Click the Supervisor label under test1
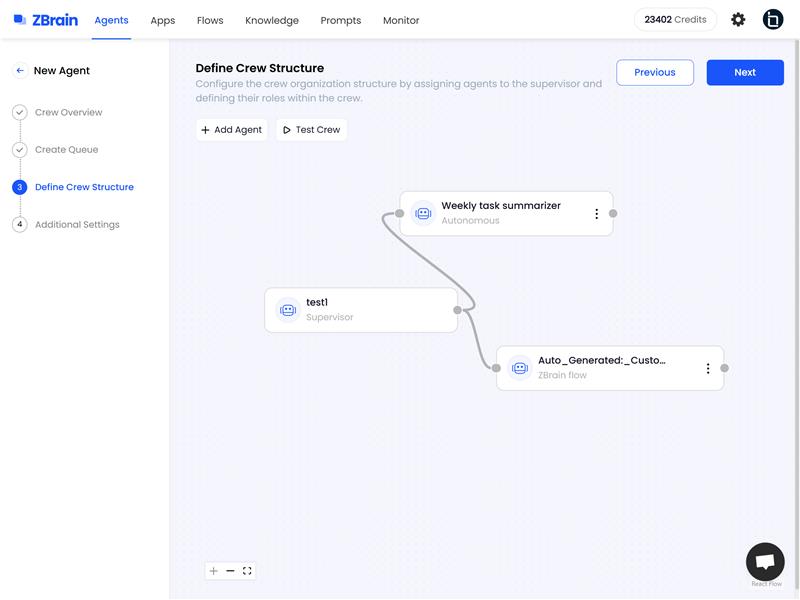Image resolution: width=800 pixels, height=600 pixels. (x=330, y=317)
